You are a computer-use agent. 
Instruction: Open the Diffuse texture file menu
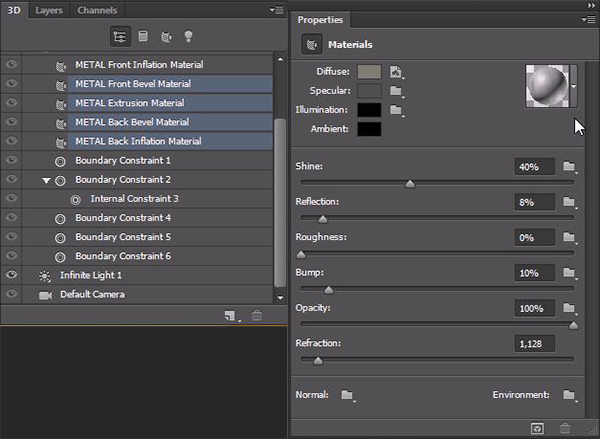point(396,72)
